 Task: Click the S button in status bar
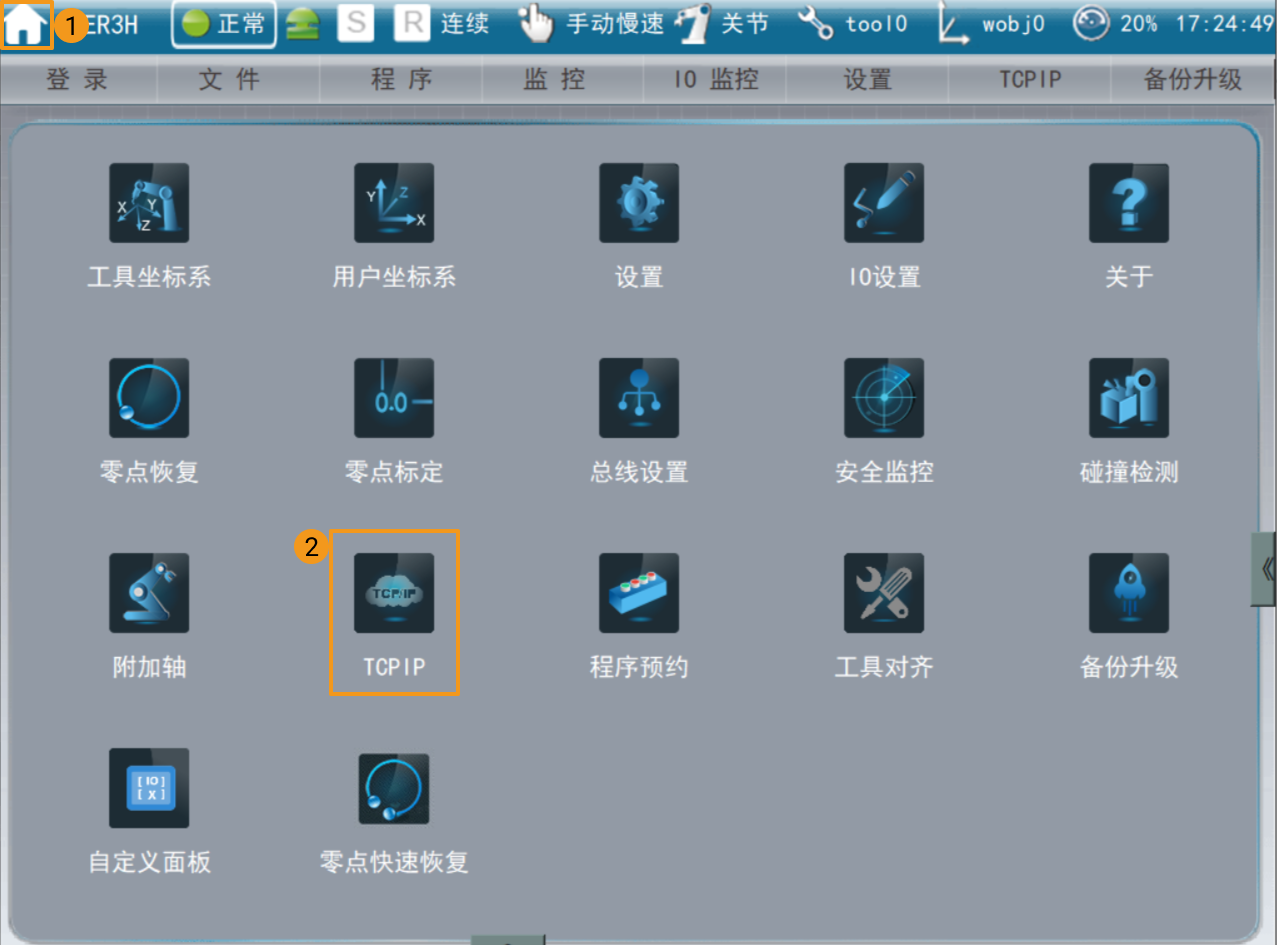click(x=355, y=24)
